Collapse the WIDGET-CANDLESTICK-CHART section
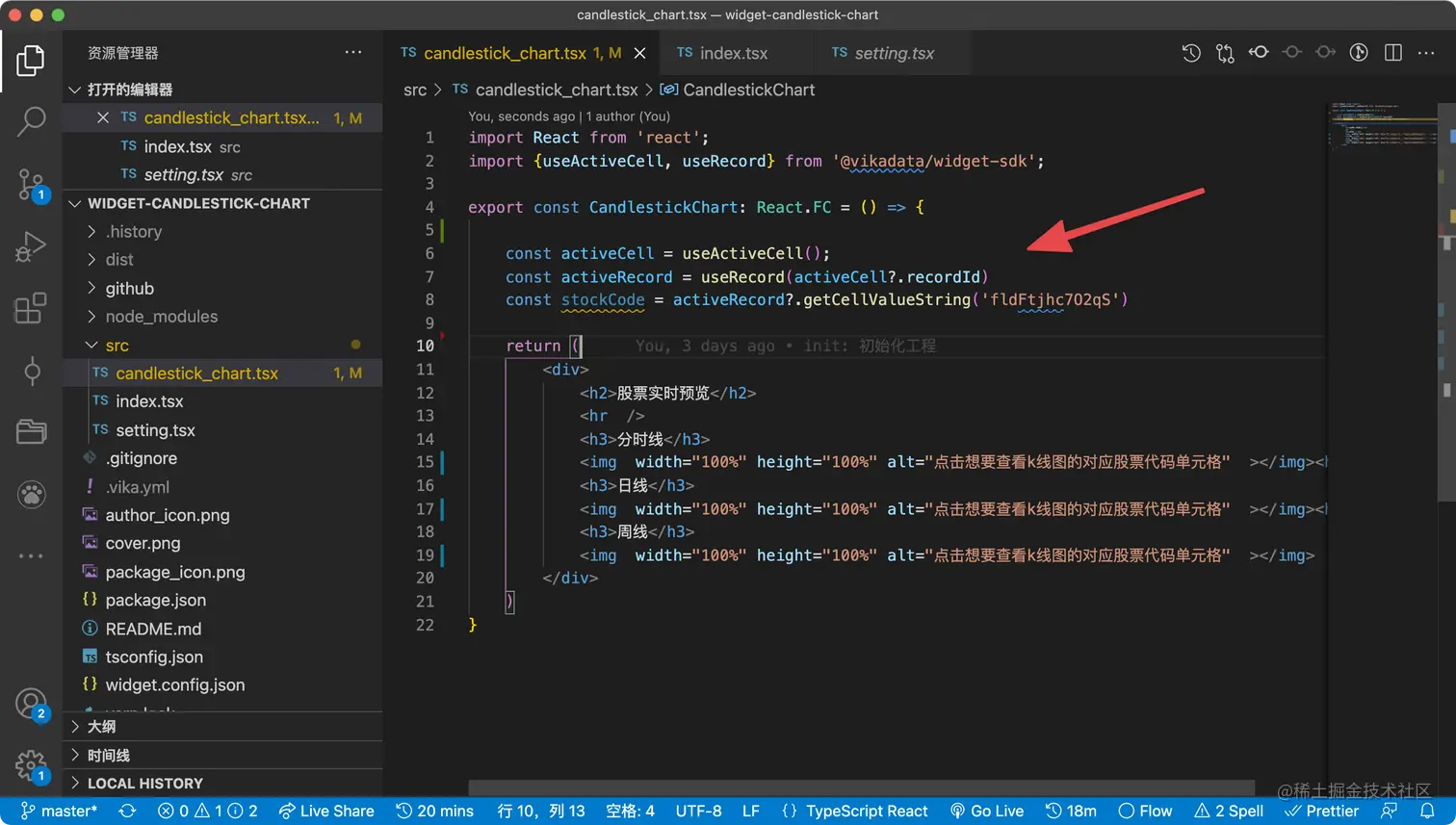The width and height of the screenshot is (1456, 825). (x=222, y=203)
